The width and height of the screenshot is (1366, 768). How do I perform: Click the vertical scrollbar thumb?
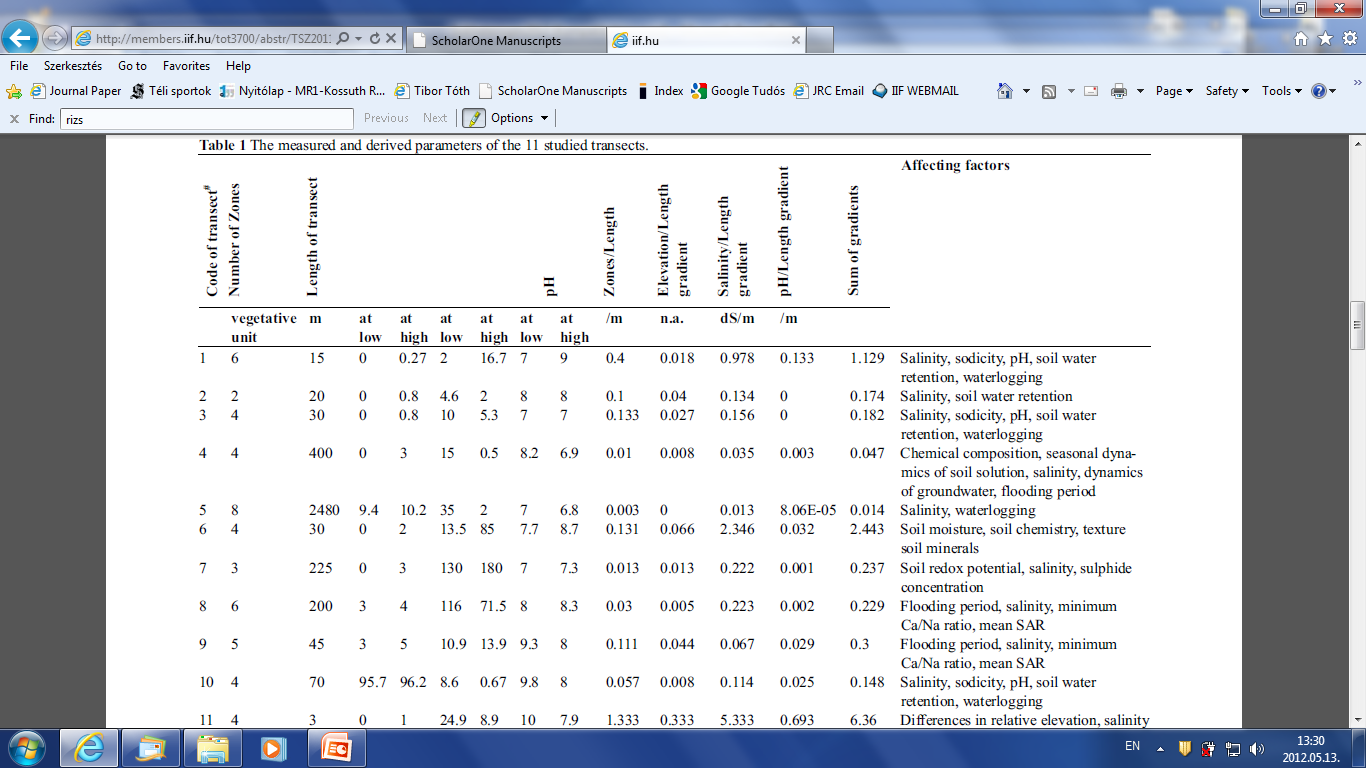[1358, 326]
